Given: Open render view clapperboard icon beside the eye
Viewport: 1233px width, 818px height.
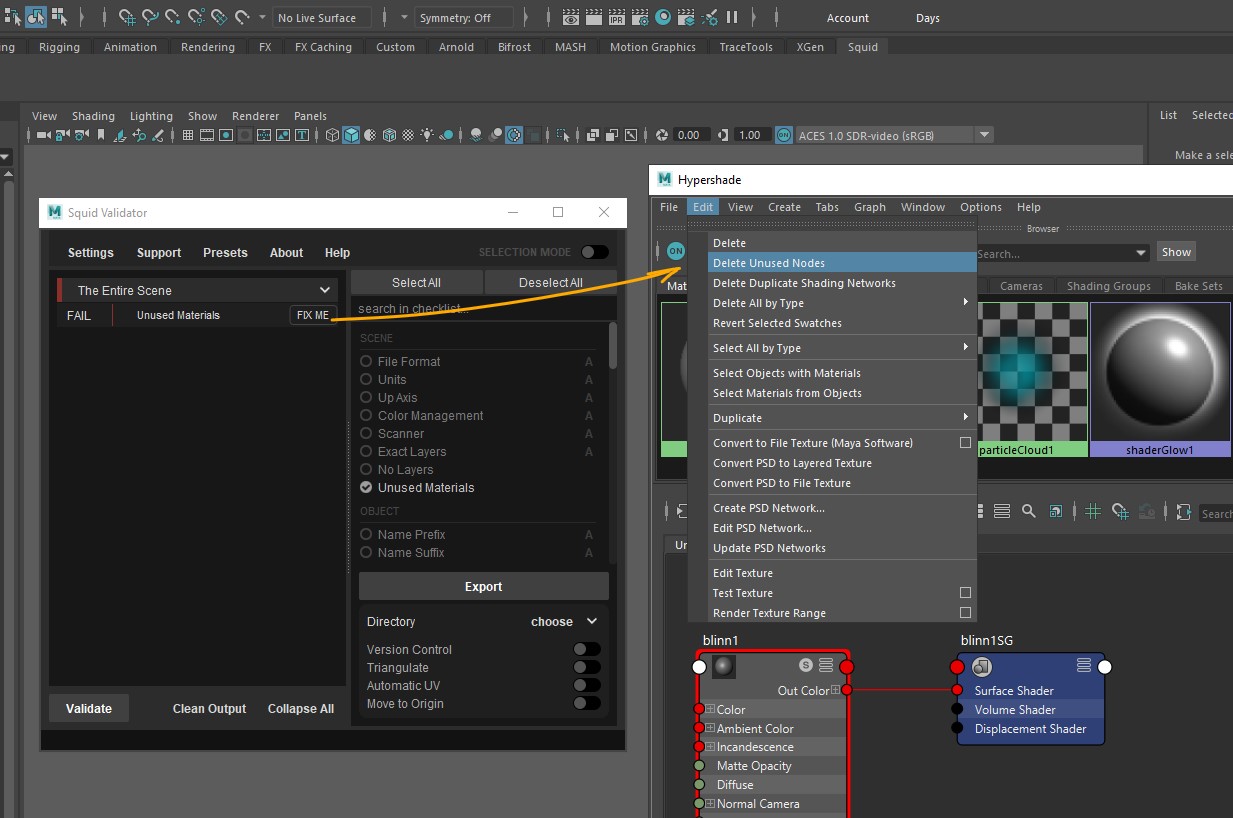Looking at the screenshot, I should pyautogui.click(x=594, y=17).
